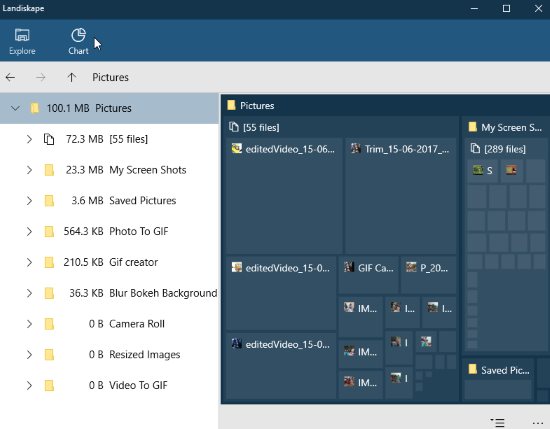Select the tile labeled S in screenshots
Screen dimensions: 550x429
[x=482, y=171]
